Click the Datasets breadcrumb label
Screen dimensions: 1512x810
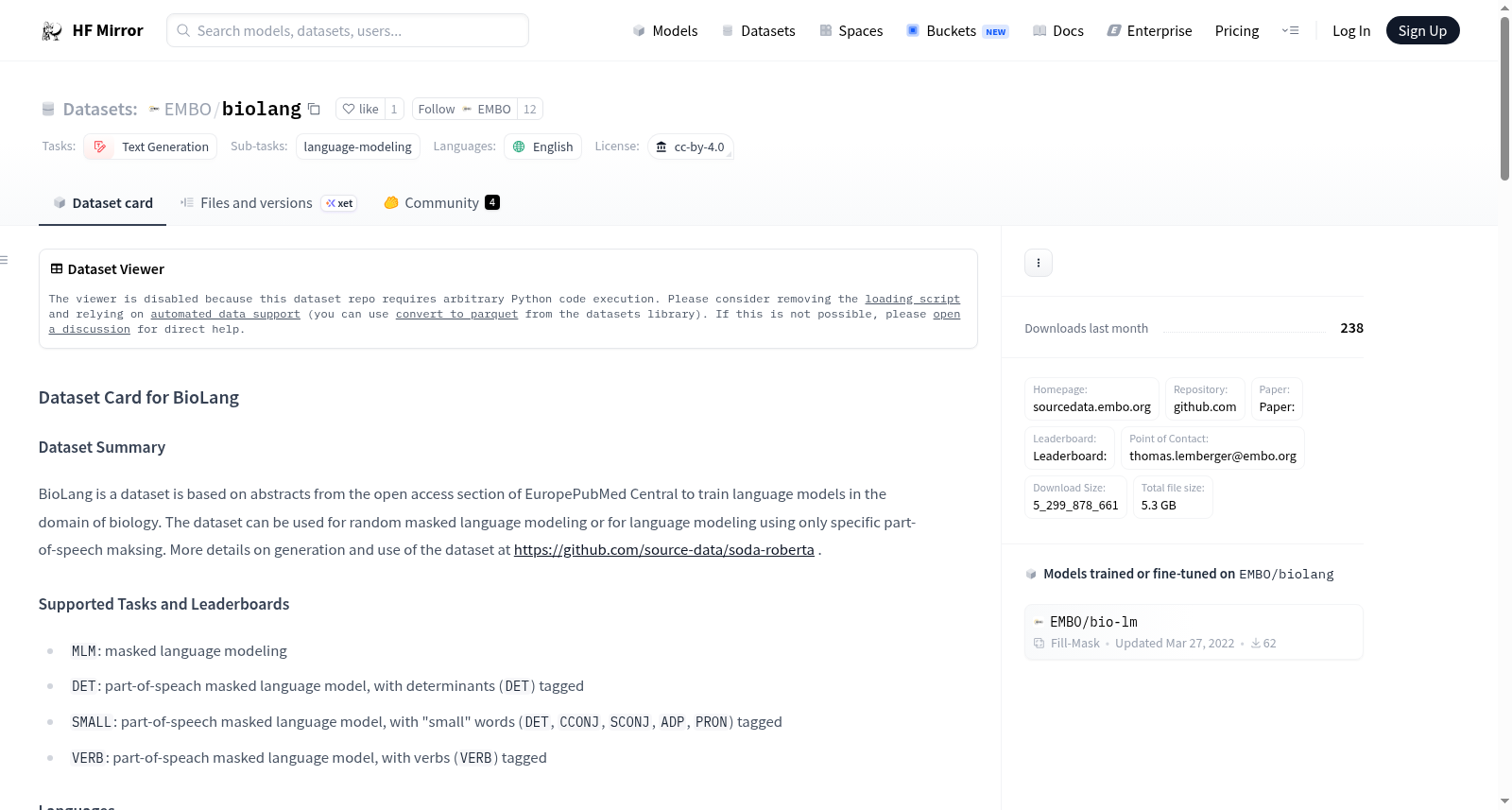tap(100, 110)
